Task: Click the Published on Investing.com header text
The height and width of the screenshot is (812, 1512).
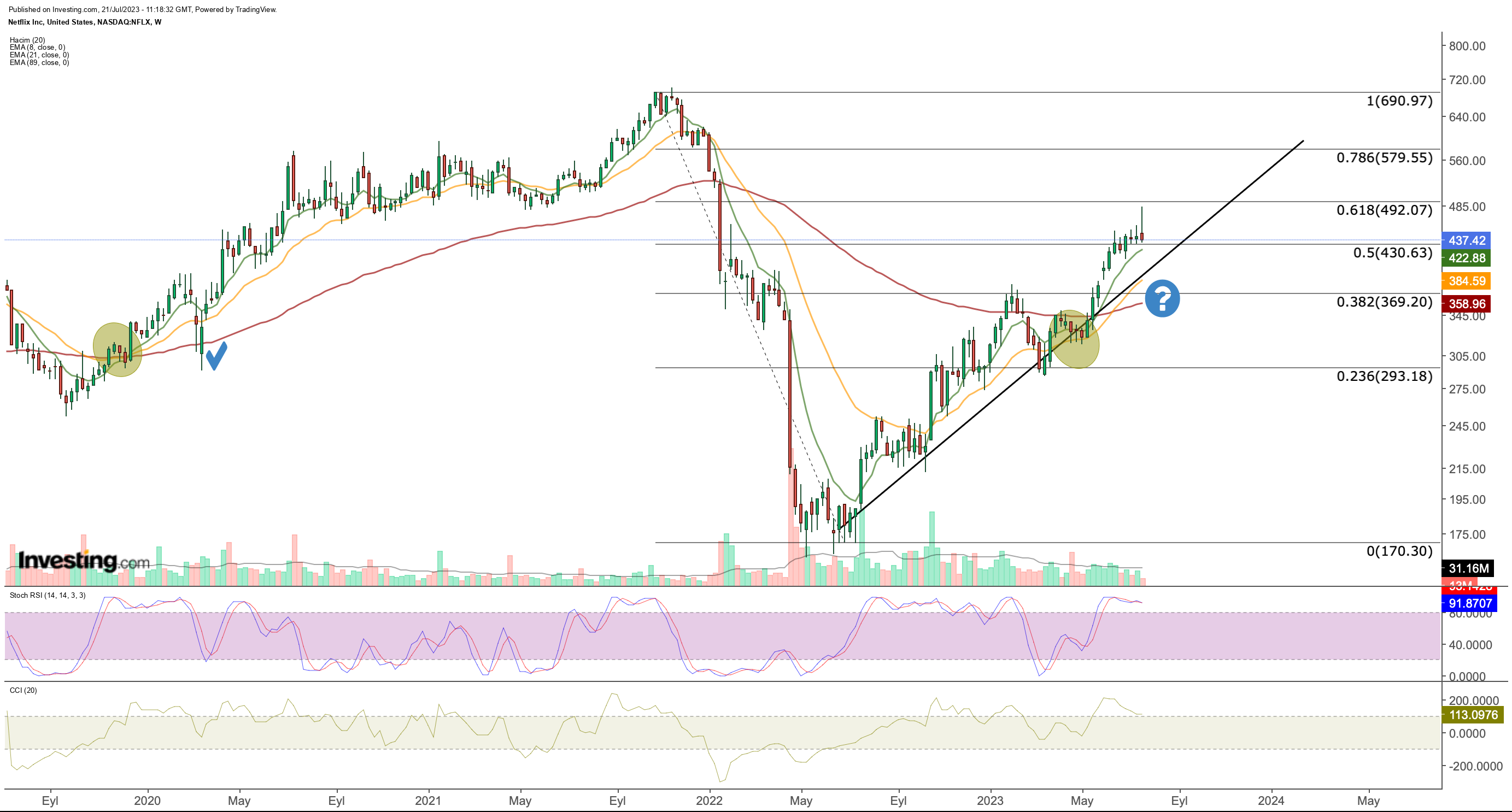Action: (143, 9)
